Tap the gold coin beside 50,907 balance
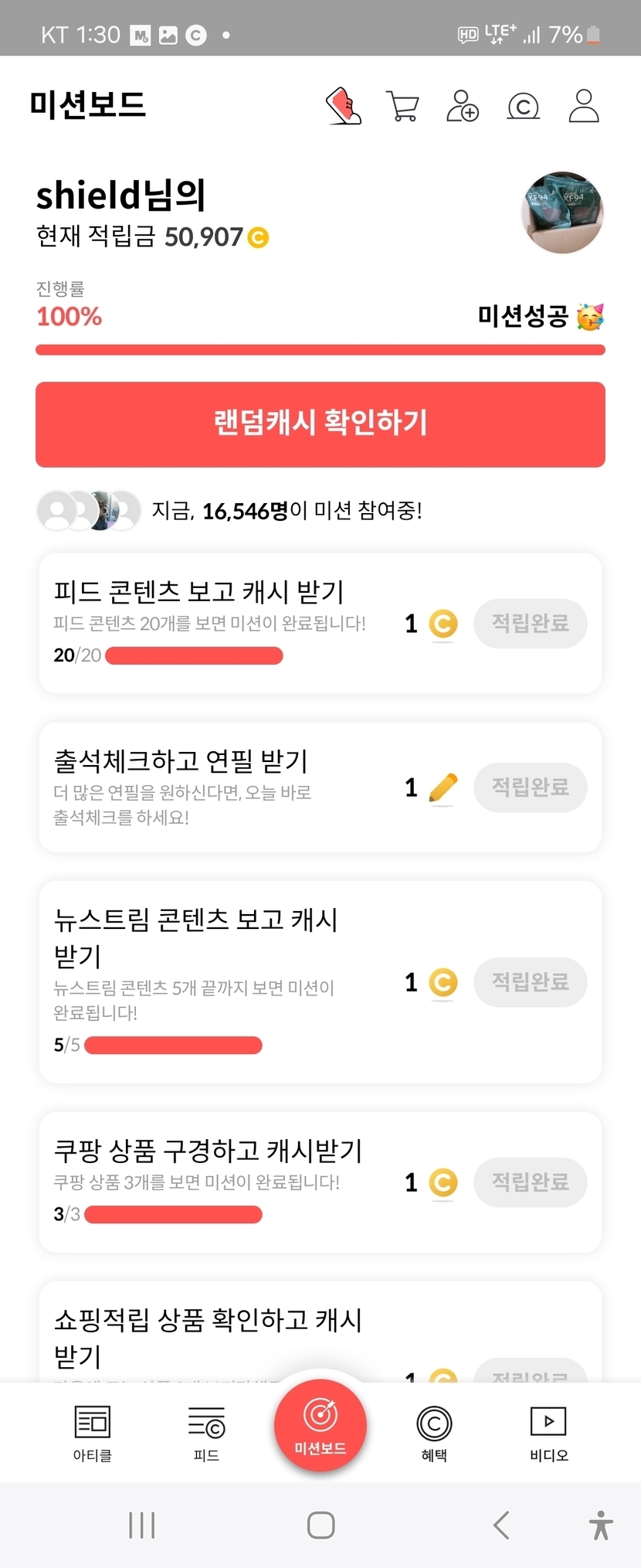The width and height of the screenshot is (641, 1568). point(258,237)
